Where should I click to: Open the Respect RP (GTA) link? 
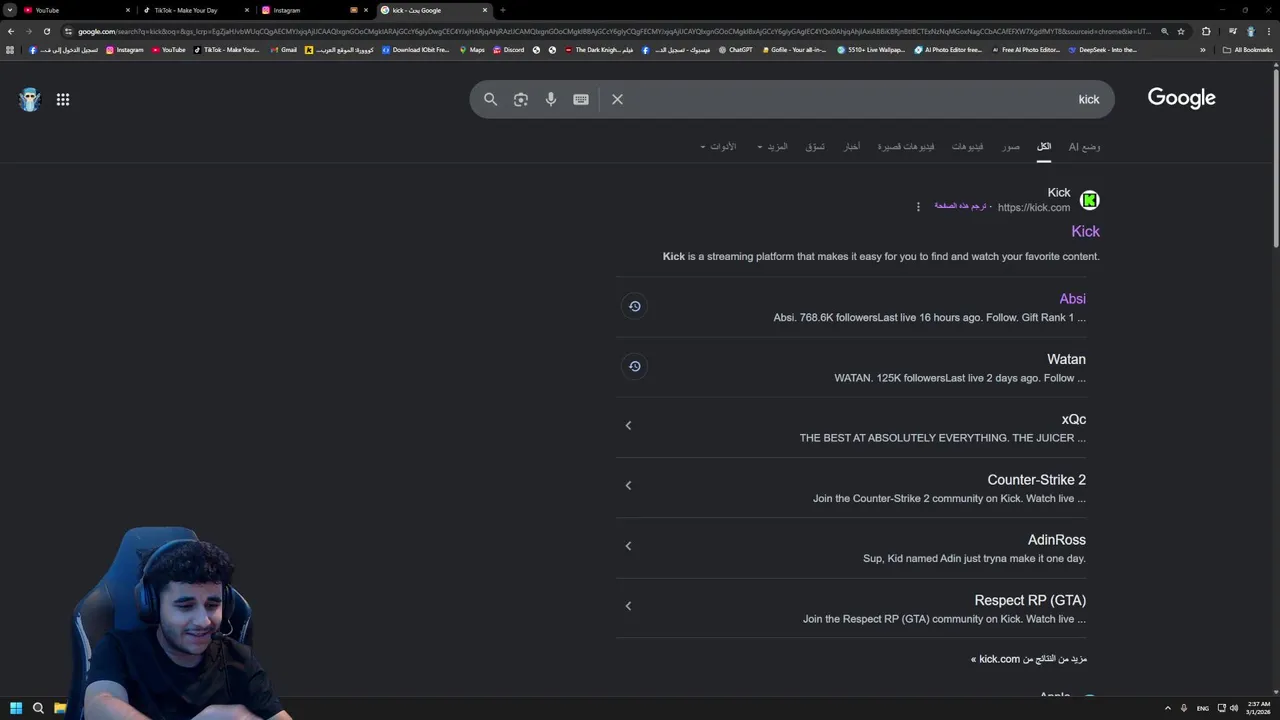pyautogui.click(x=1030, y=600)
